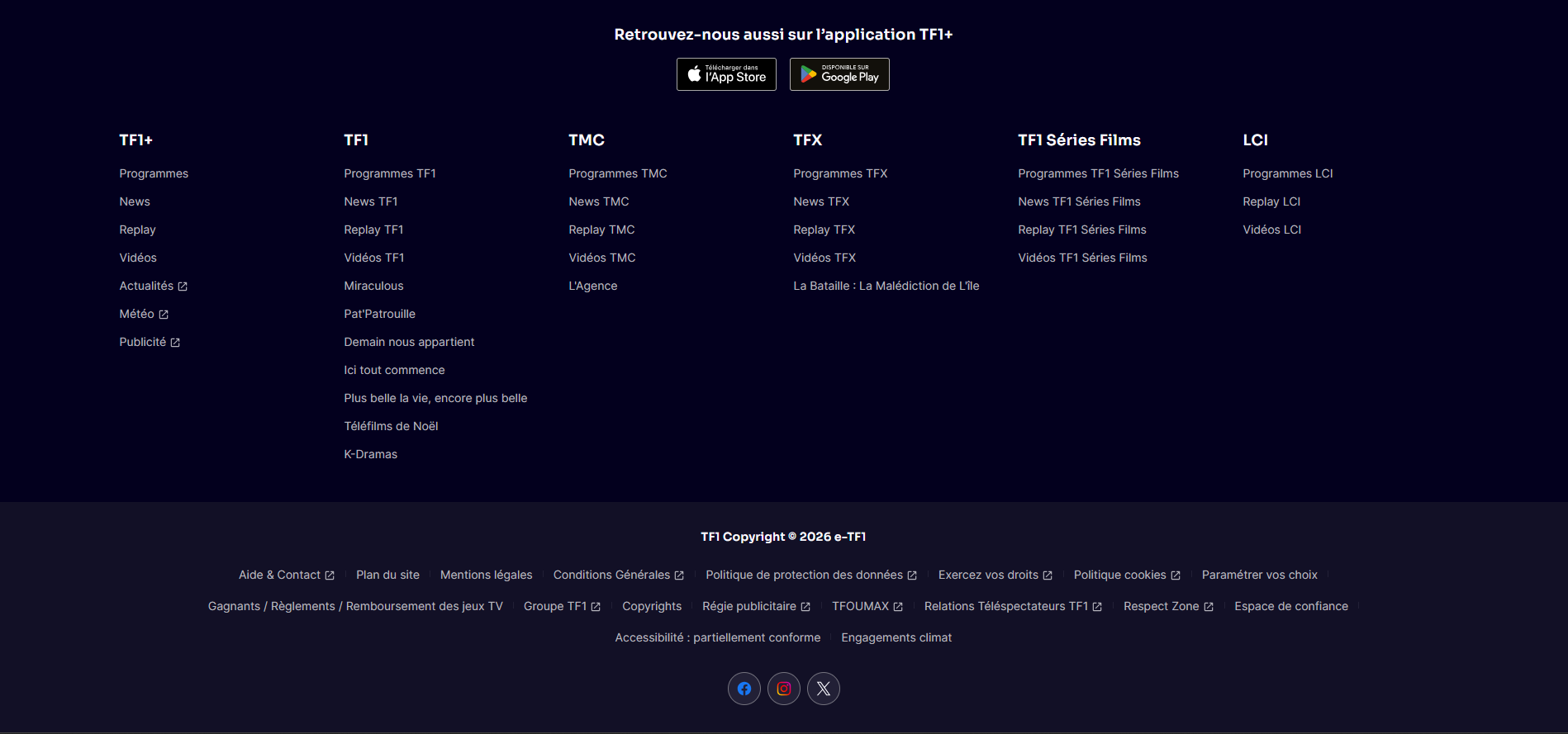Open Programmes LCI link
The image size is (1568, 734).
pyautogui.click(x=1288, y=173)
